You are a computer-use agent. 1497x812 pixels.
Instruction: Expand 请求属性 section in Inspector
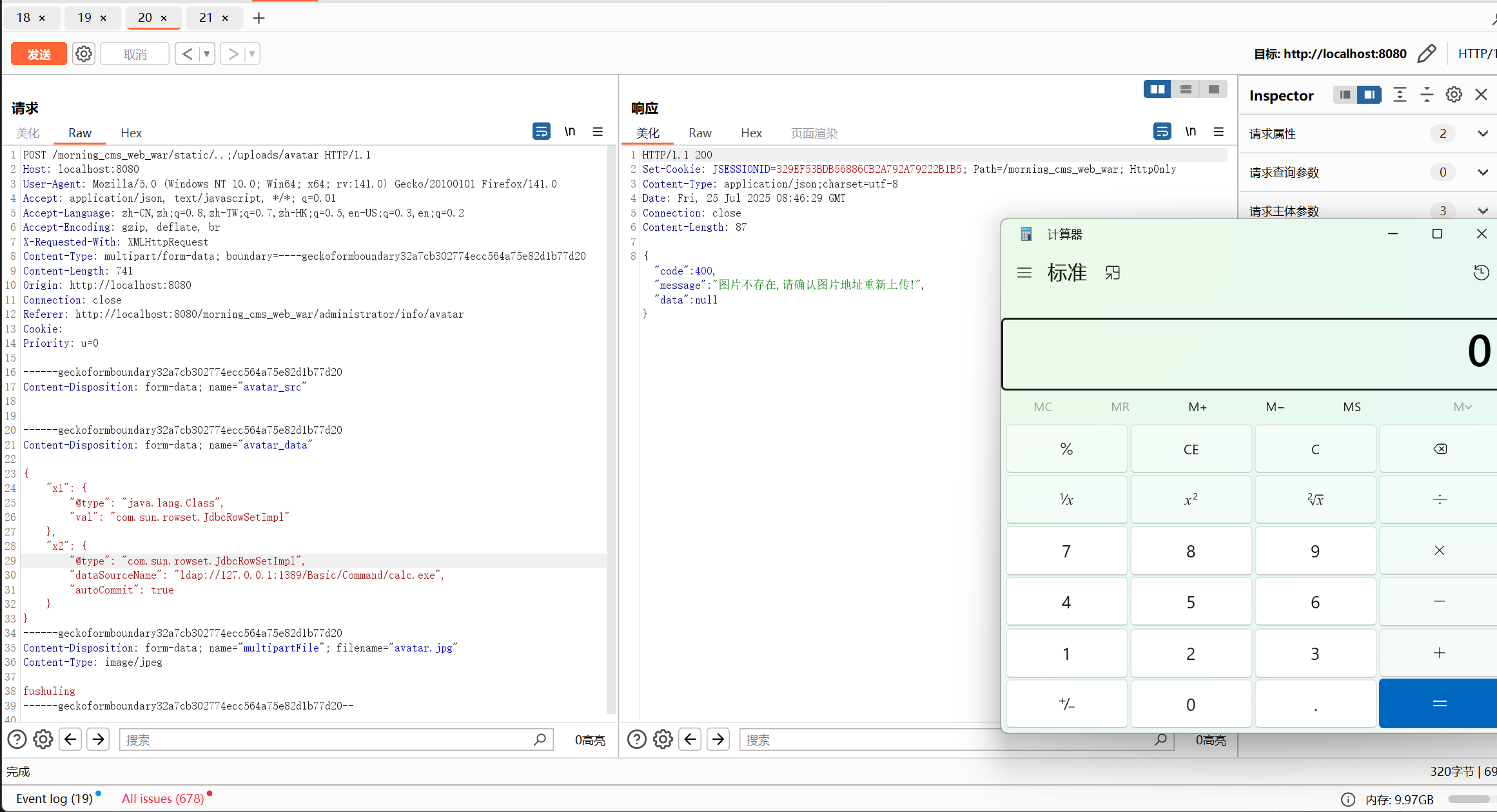(x=1482, y=133)
